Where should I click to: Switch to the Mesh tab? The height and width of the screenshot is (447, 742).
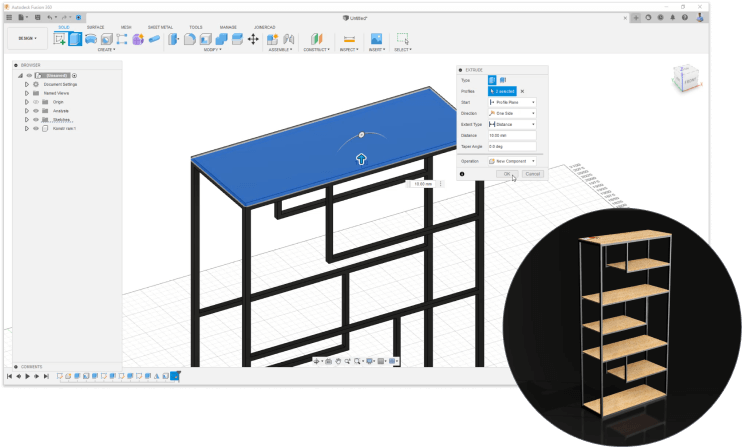[126, 27]
